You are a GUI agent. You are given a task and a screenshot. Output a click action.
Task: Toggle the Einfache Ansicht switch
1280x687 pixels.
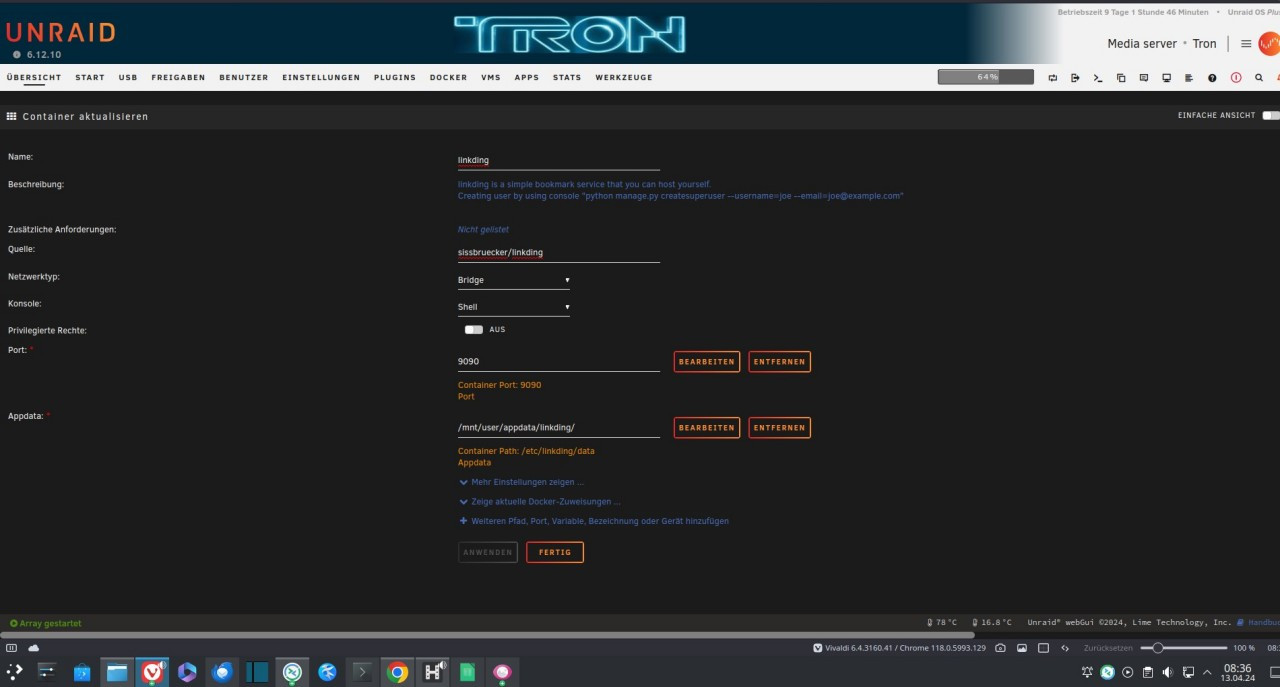(1270, 116)
